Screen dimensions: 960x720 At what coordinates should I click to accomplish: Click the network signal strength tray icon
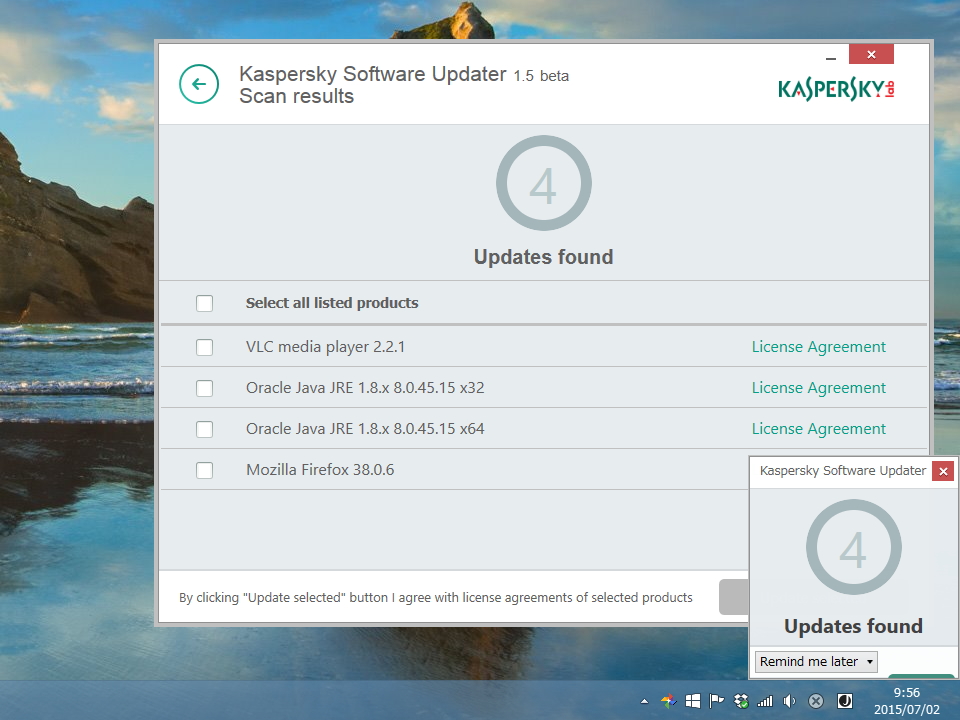click(x=765, y=700)
